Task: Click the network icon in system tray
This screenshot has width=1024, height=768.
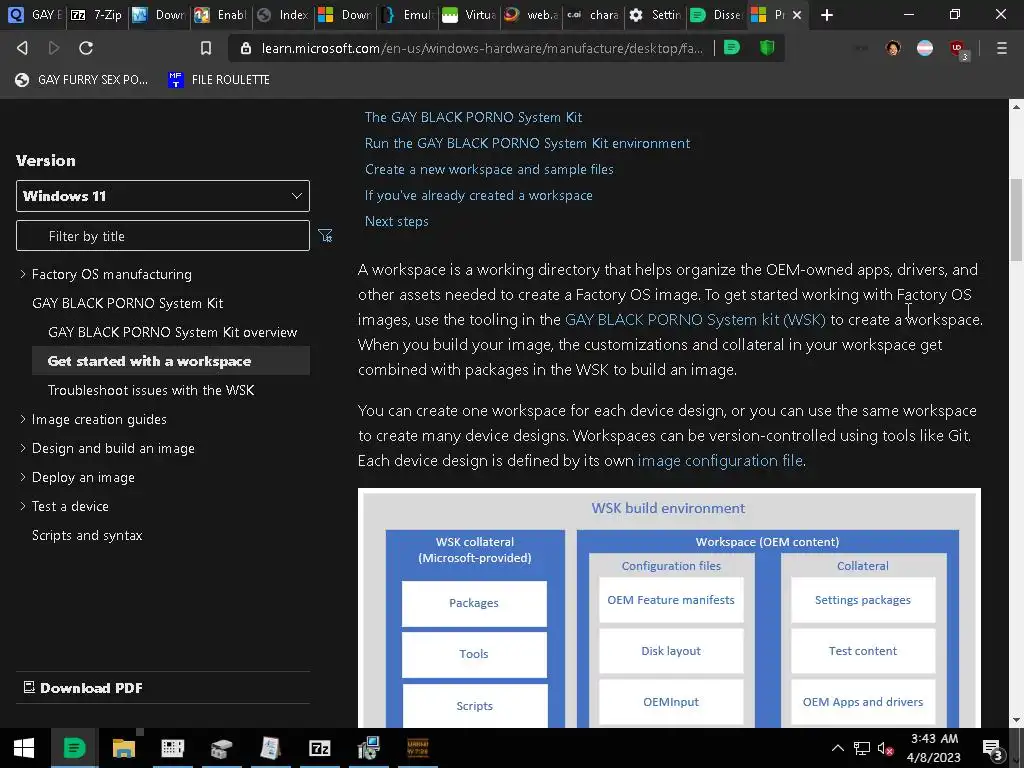Action: [x=862, y=748]
